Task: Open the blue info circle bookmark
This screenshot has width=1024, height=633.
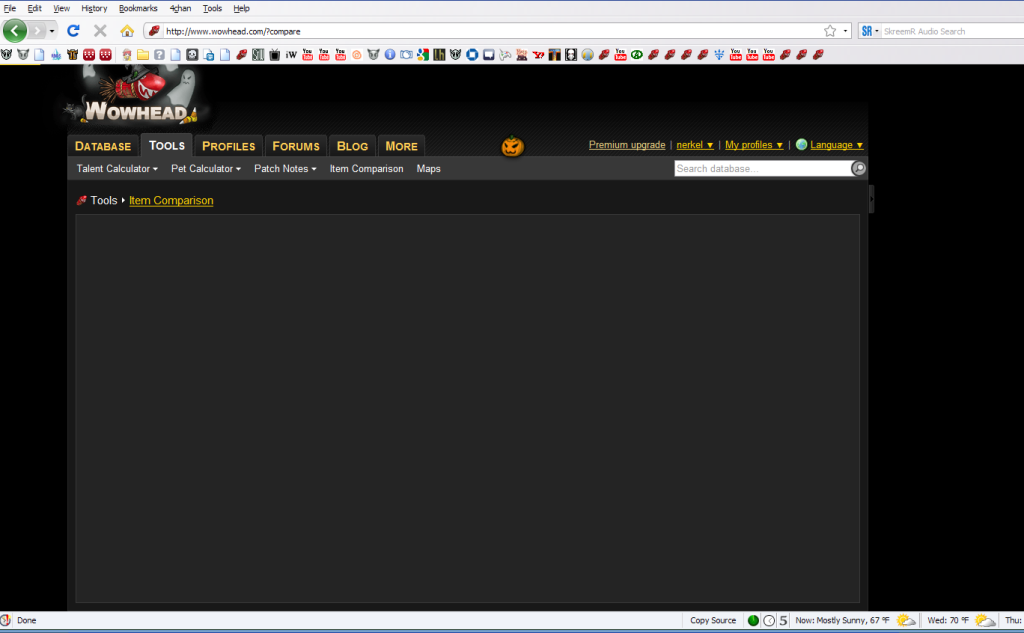Action: pyautogui.click(x=389, y=55)
